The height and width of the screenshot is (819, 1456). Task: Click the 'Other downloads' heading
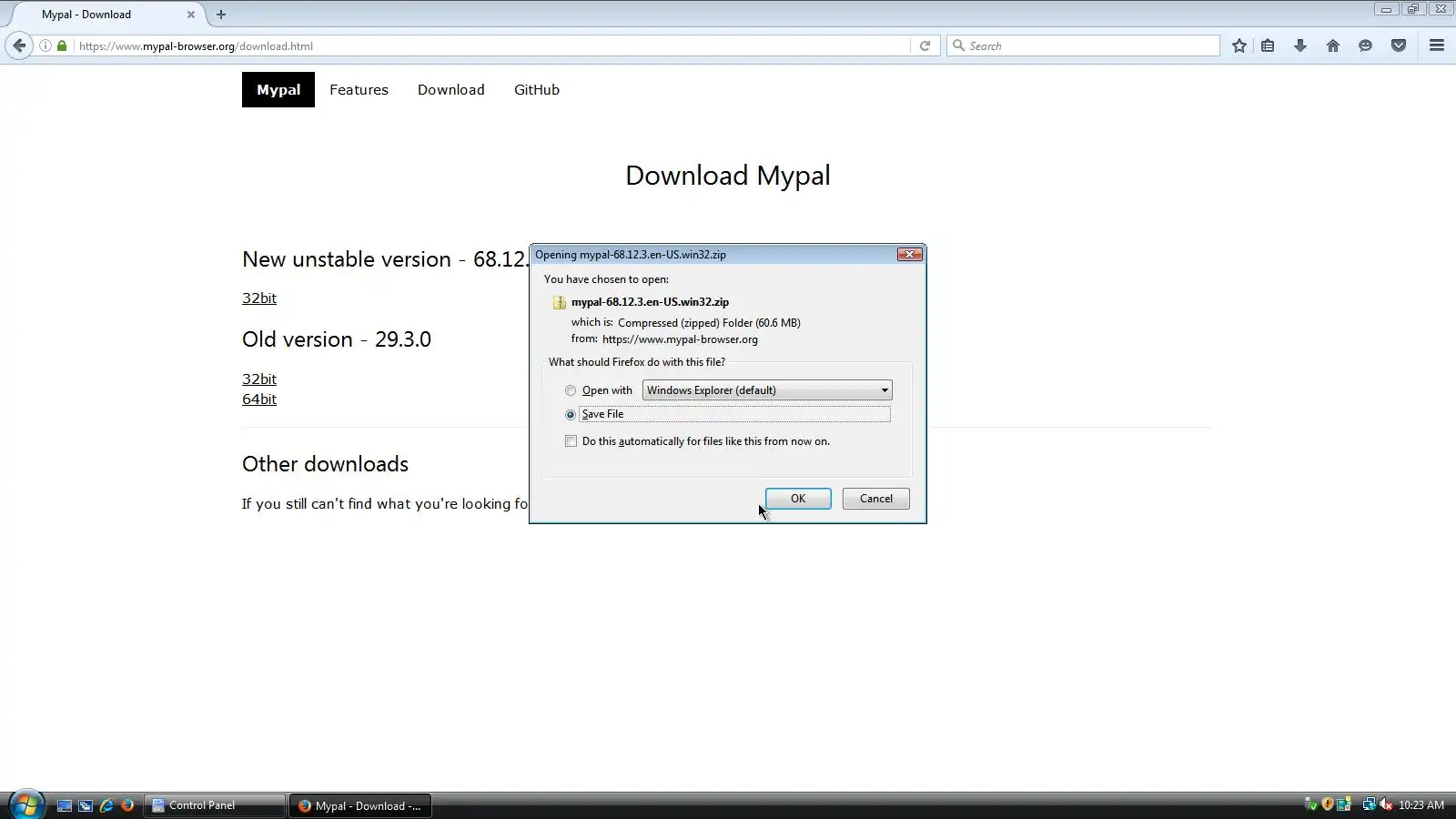click(x=325, y=464)
